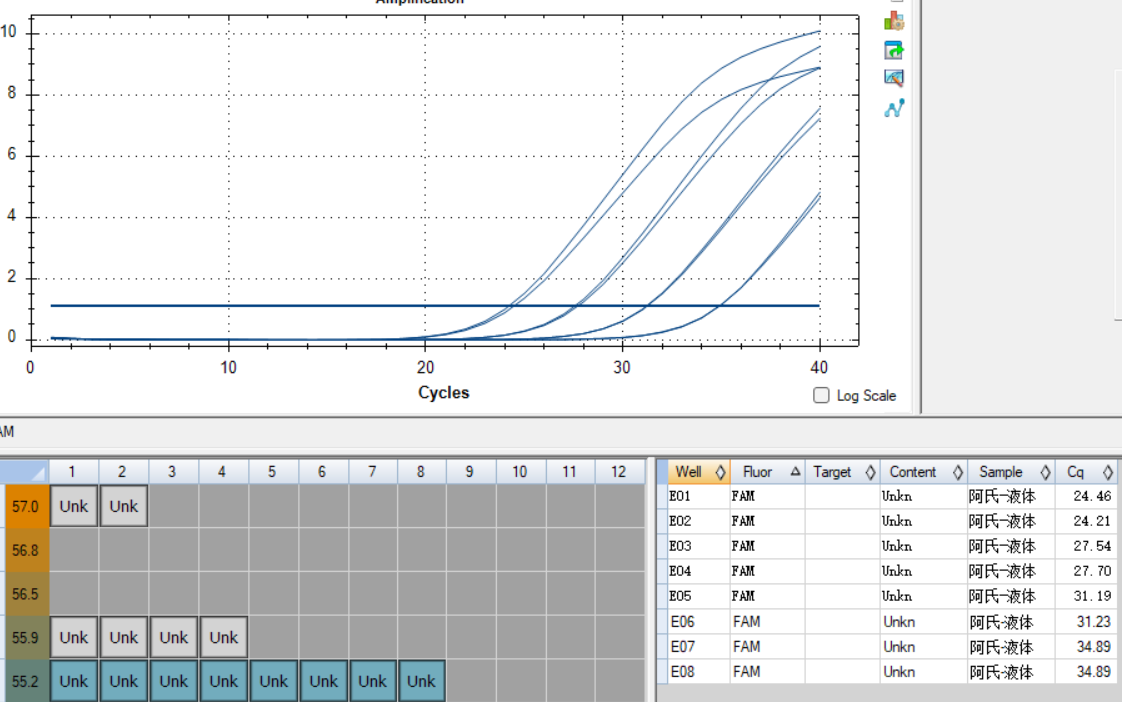Viewport: 1122px width, 702px height.
Task: Click the Cq value 27.70
Action: click(x=1092, y=571)
